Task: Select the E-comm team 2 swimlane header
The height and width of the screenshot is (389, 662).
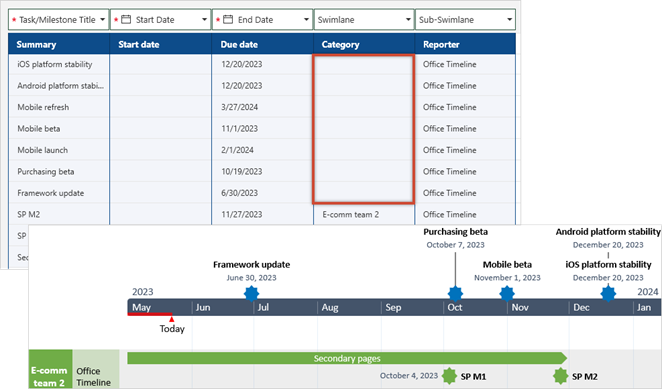Action: pyautogui.click(x=50, y=369)
